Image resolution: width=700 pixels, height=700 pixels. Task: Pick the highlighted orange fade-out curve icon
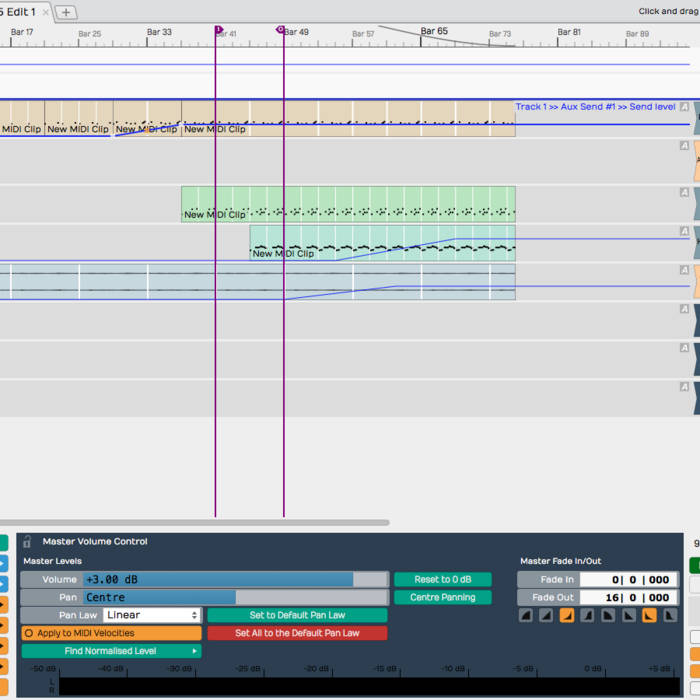tap(647, 616)
